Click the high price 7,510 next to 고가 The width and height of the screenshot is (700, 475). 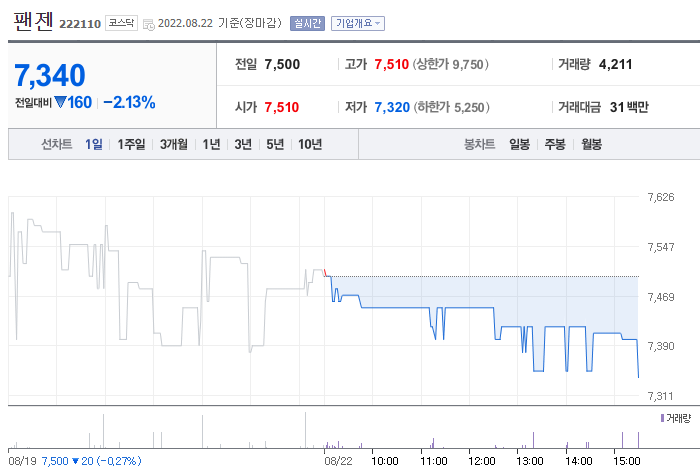[x=392, y=64]
